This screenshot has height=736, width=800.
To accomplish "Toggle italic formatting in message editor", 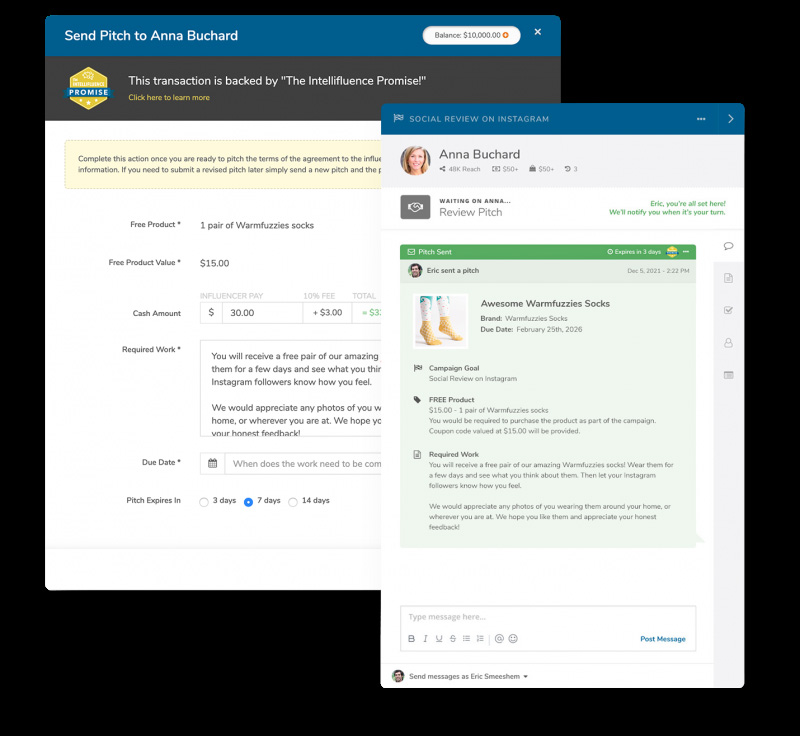I will [425, 639].
